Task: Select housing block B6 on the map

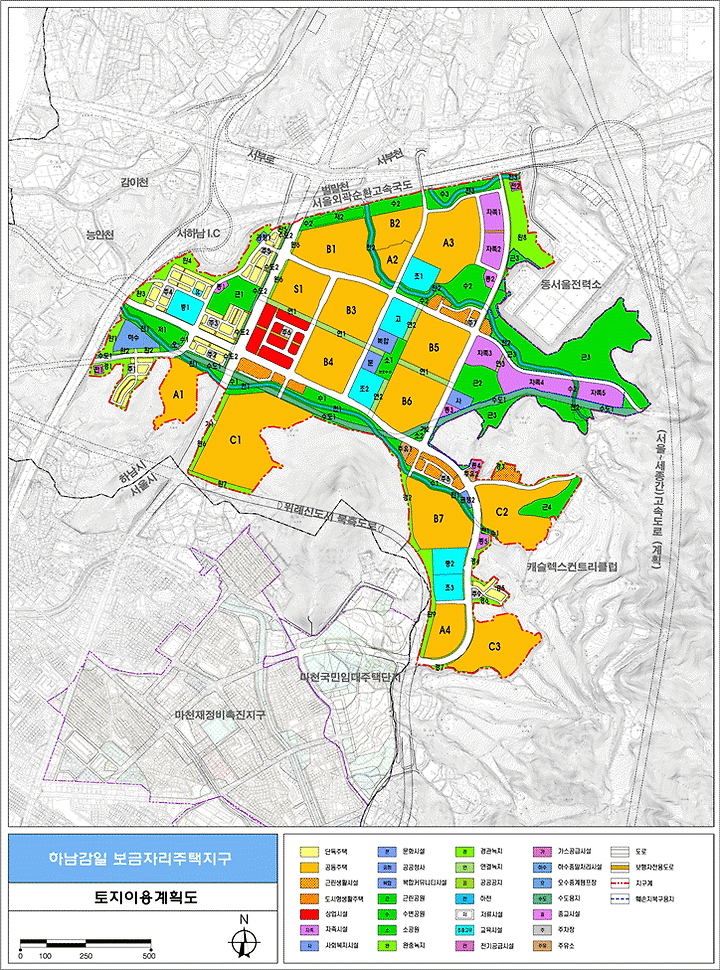Action: (x=406, y=401)
